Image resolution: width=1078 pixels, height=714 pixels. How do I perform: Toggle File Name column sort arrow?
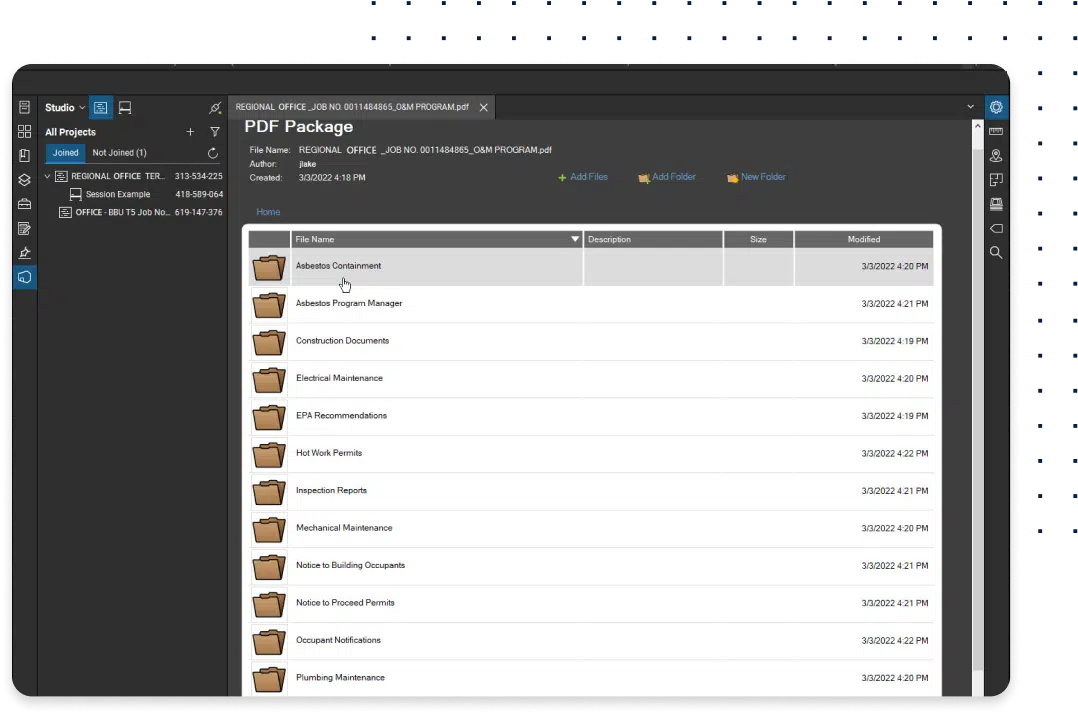point(575,239)
